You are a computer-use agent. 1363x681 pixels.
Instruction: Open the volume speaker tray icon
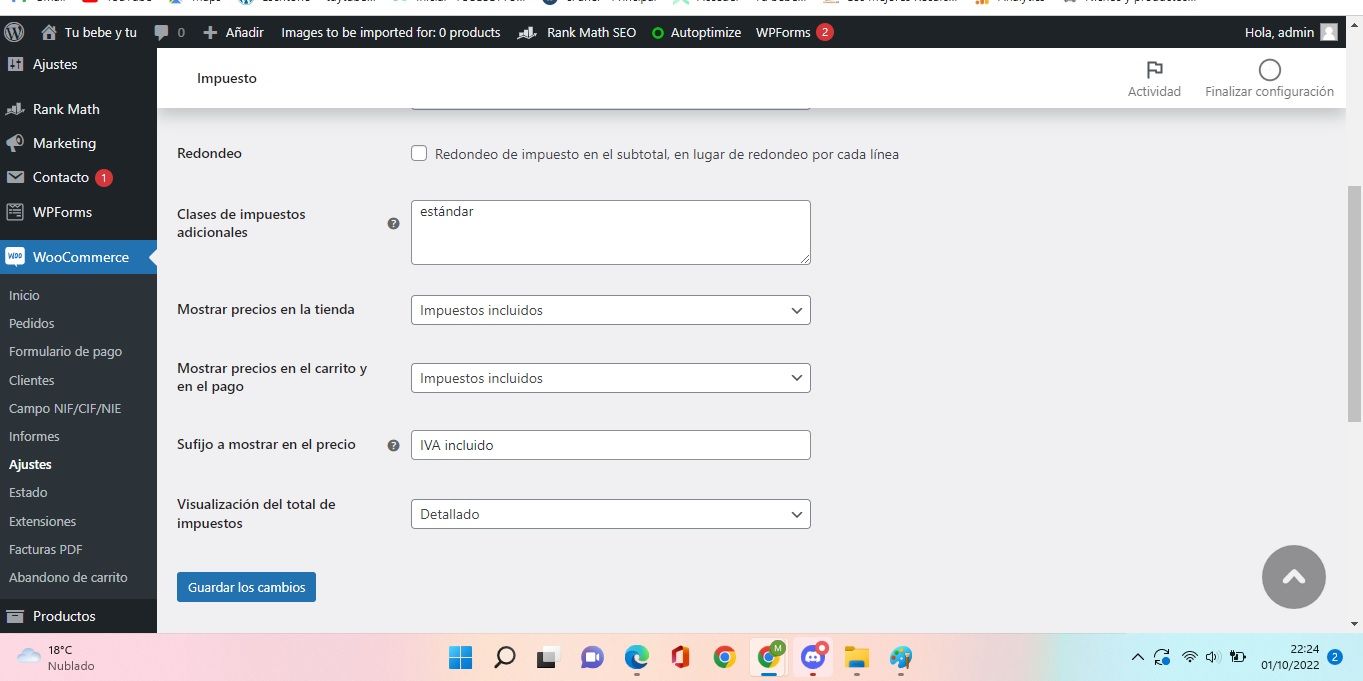[1213, 657]
